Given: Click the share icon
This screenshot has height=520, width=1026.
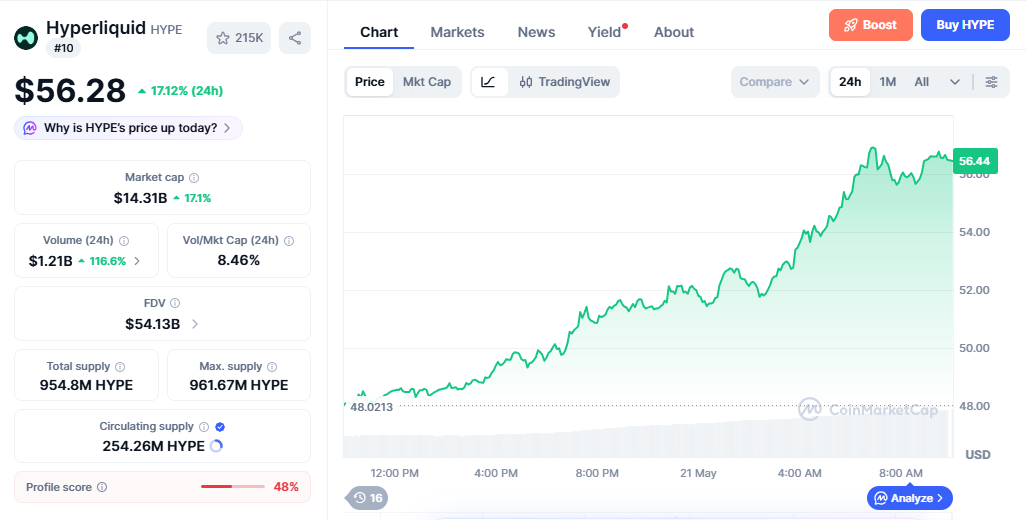Looking at the screenshot, I should 295,38.
